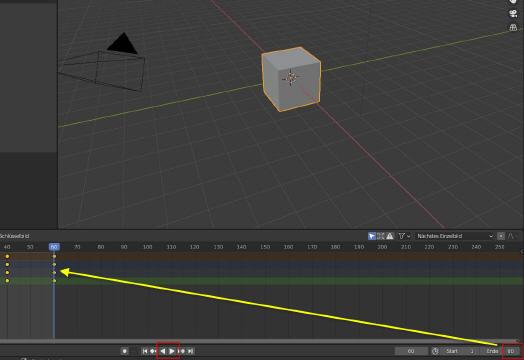Toggle camera view in the viewport
The image size is (524, 360).
513,14
